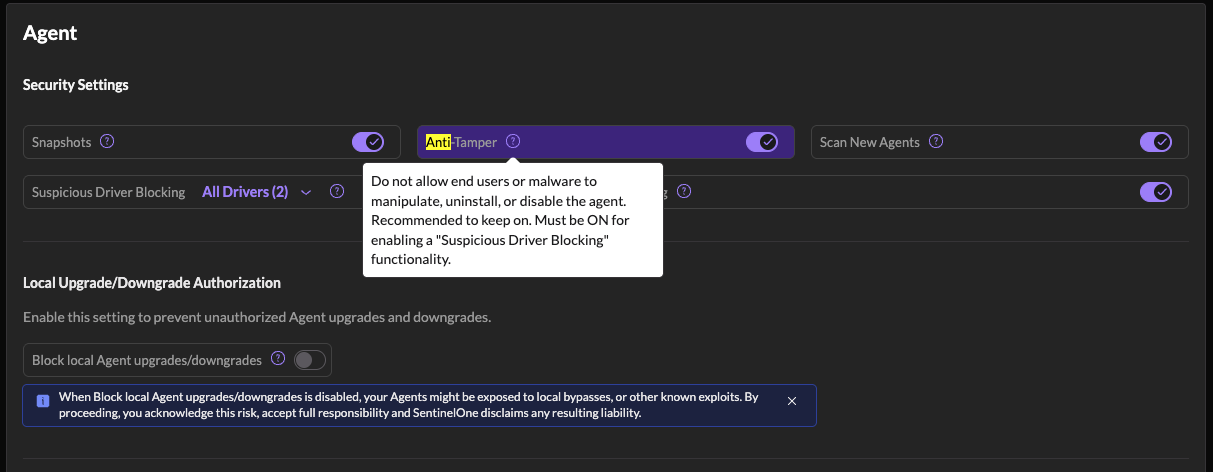
Task: Click the Anti-Tamper help question icon
Action: coord(513,141)
